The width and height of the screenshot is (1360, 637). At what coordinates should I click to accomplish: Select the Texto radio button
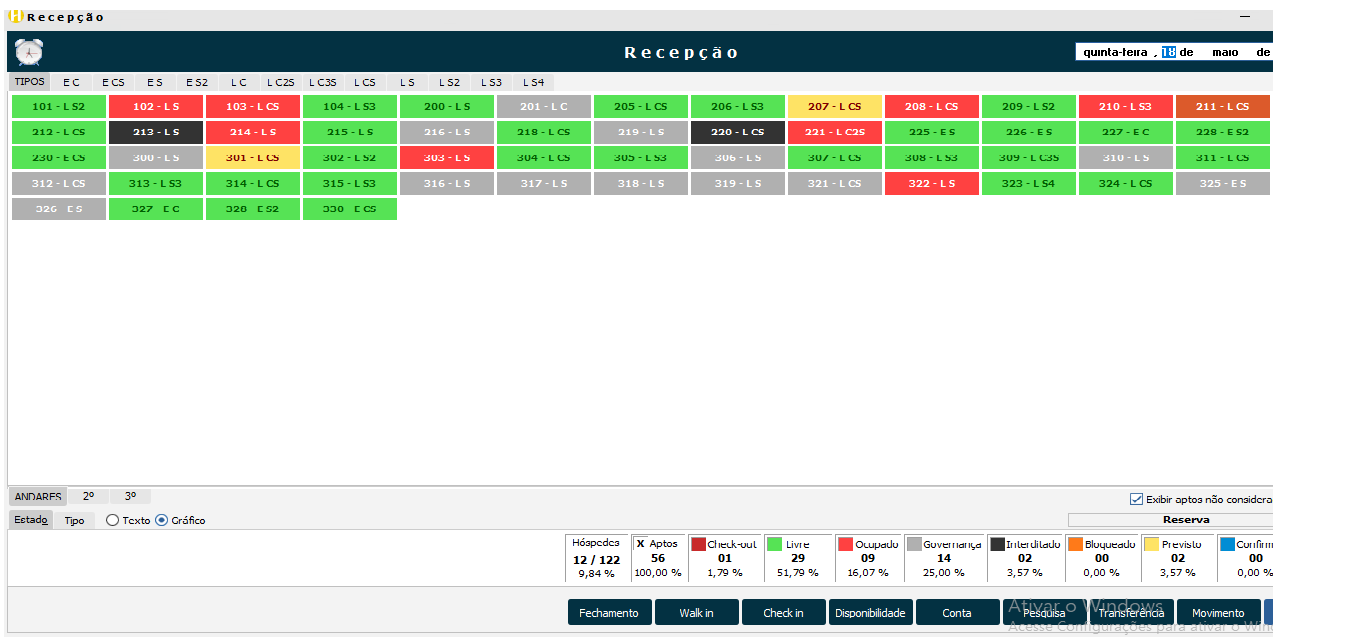point(112,520)
